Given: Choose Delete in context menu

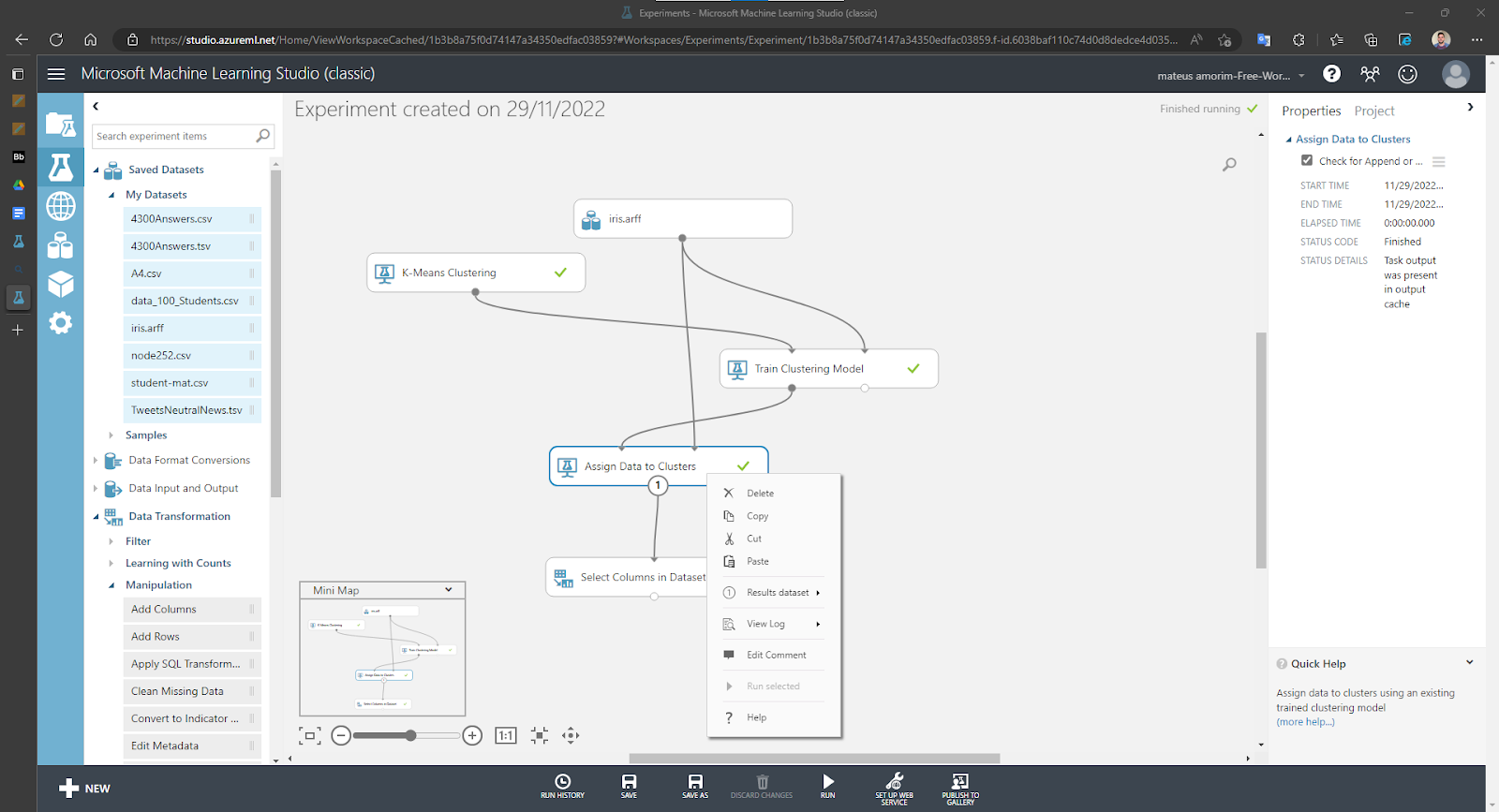Looking at the screenshot, I should [774, 493].
